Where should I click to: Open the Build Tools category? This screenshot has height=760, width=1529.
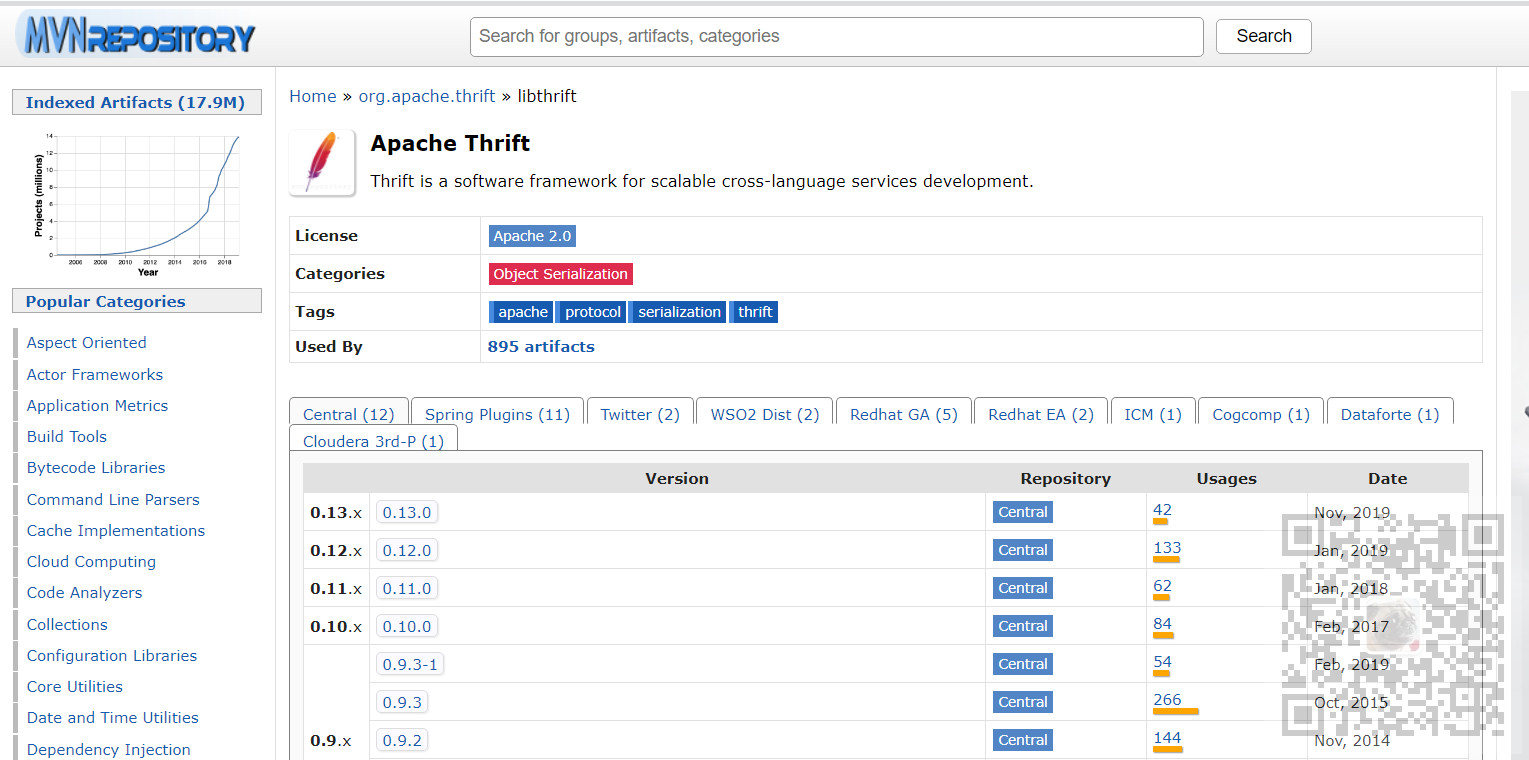coord(66,437)
